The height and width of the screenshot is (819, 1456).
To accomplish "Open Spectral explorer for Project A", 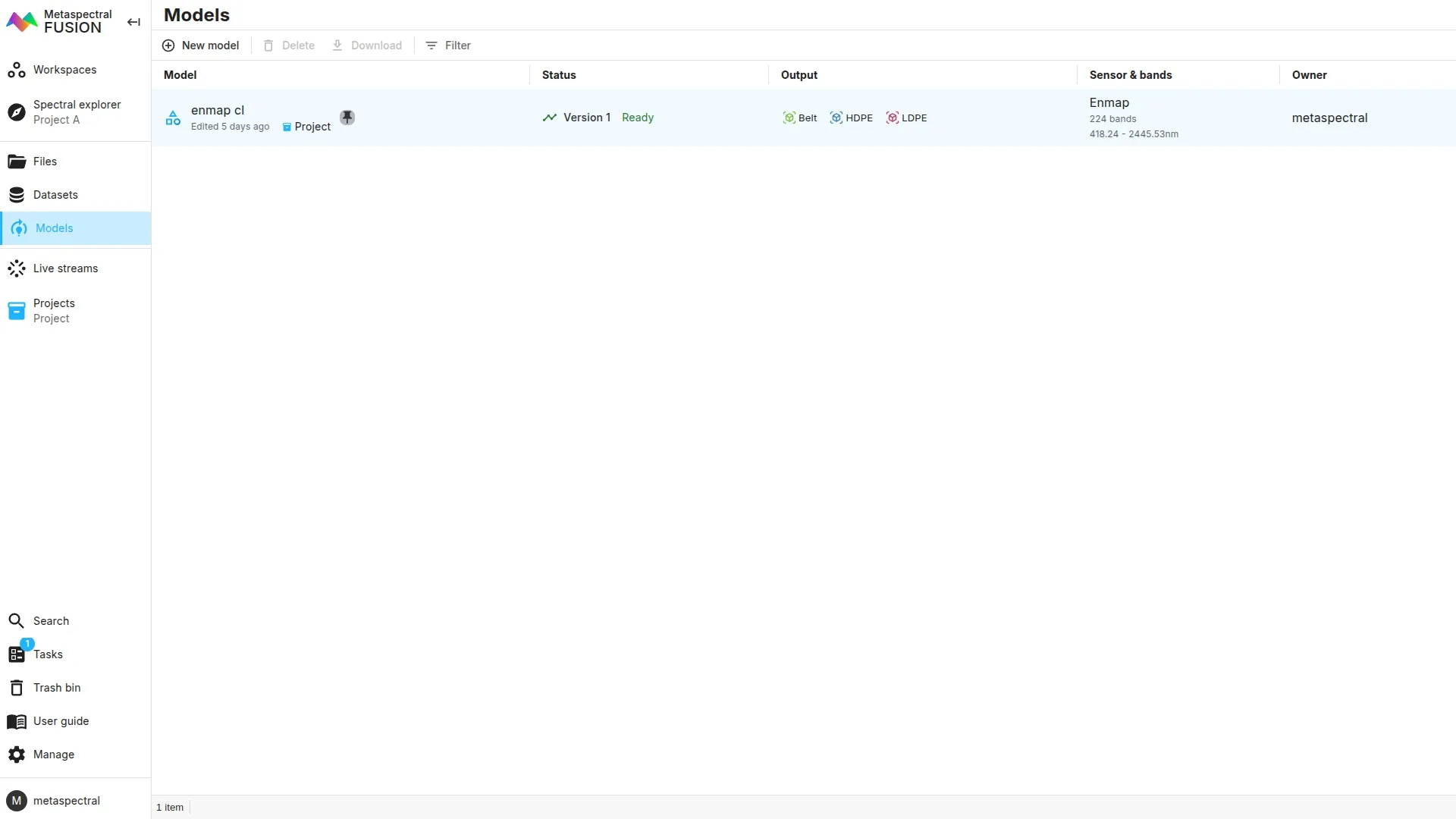I will [76, 112].
